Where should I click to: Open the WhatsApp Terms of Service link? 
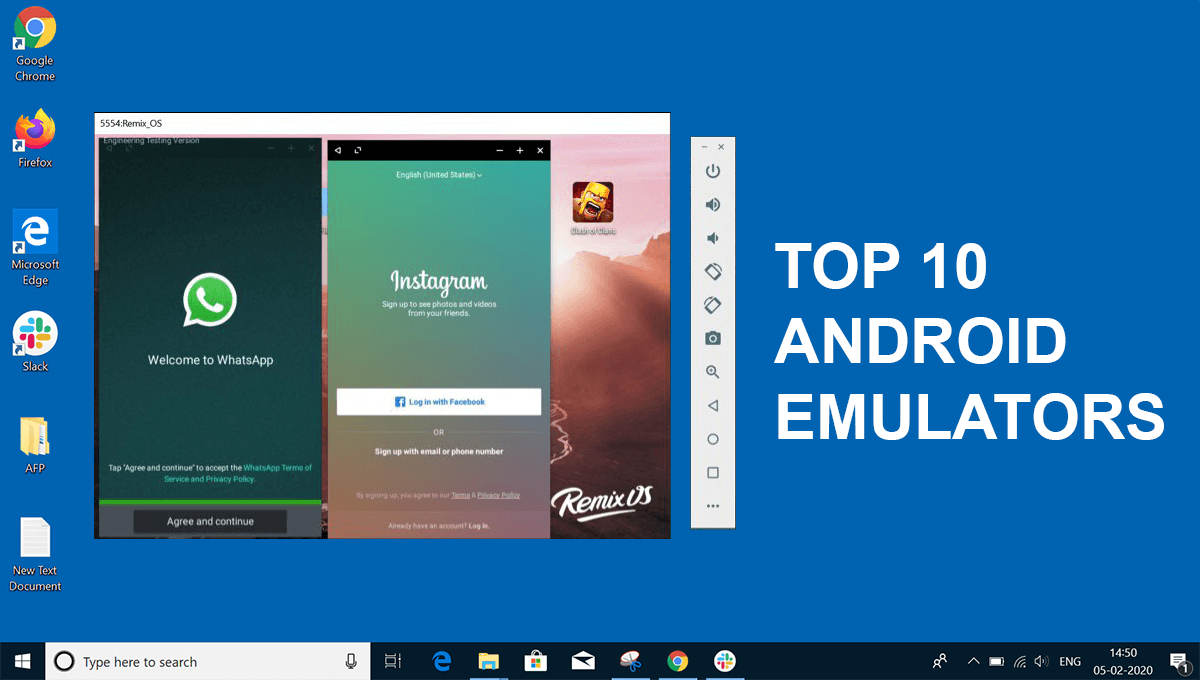click(277, 468)
